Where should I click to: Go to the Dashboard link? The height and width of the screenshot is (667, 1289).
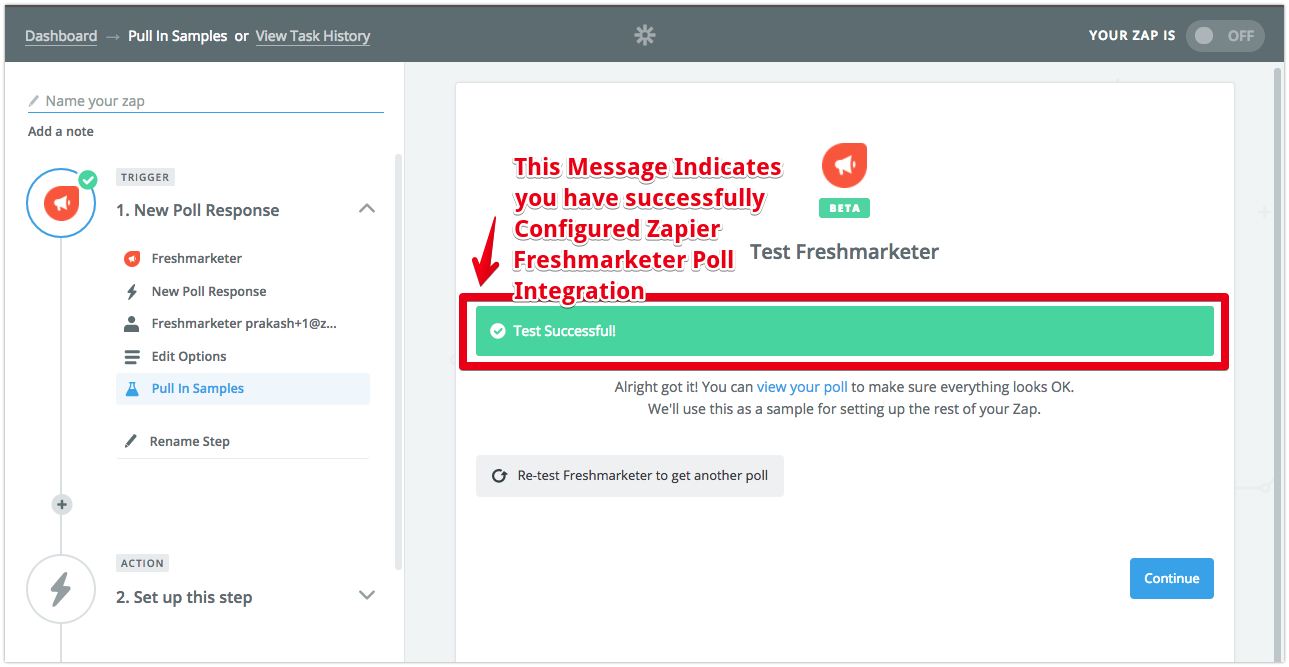(61, 36)
